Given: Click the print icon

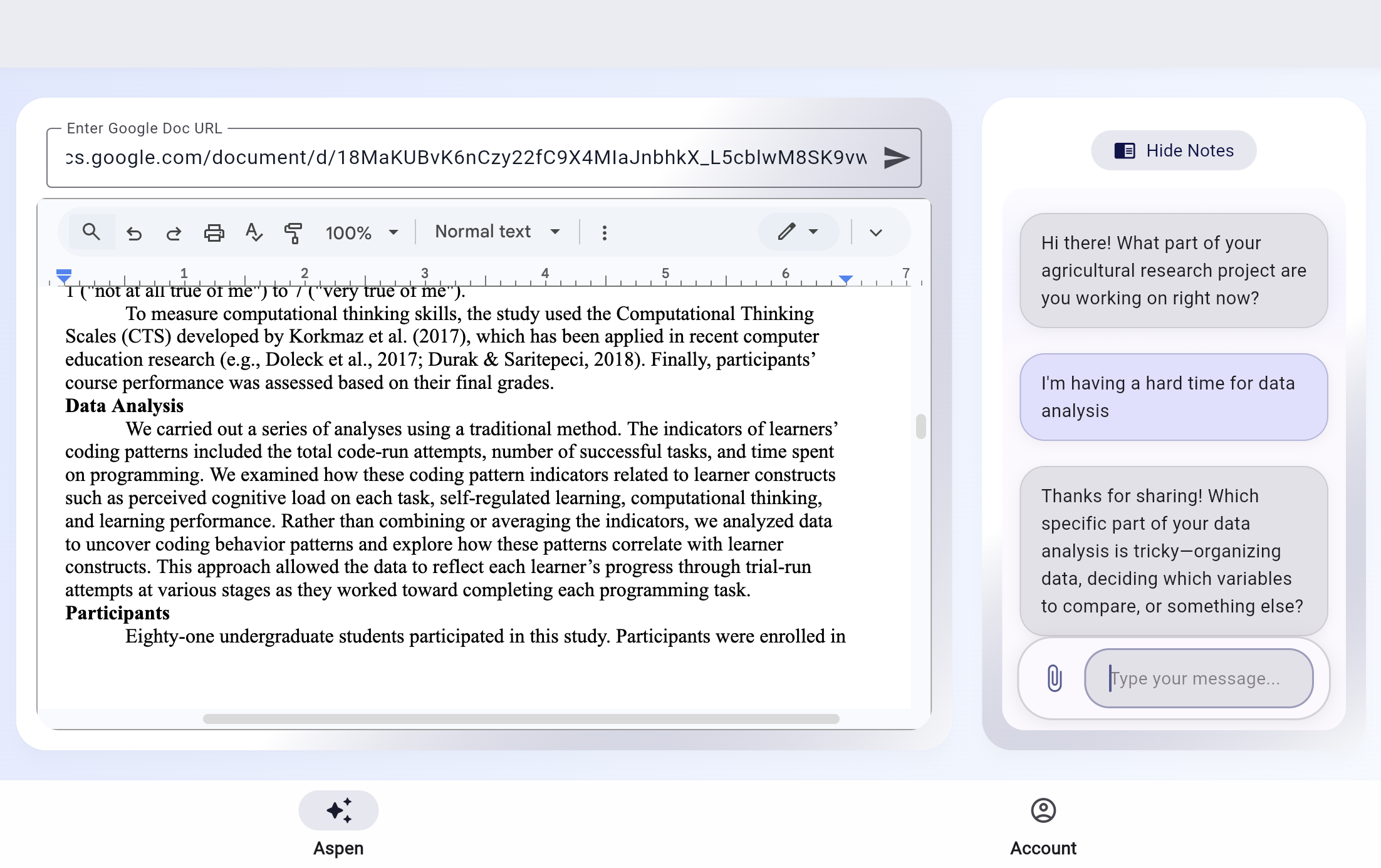Looking at the screenshot, I should [214, 233].
